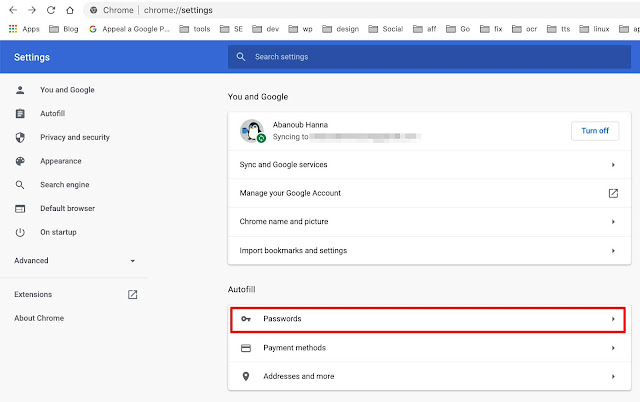Click the browser back arrow
This screenshot has height=402, width=640.
[12, 9]
